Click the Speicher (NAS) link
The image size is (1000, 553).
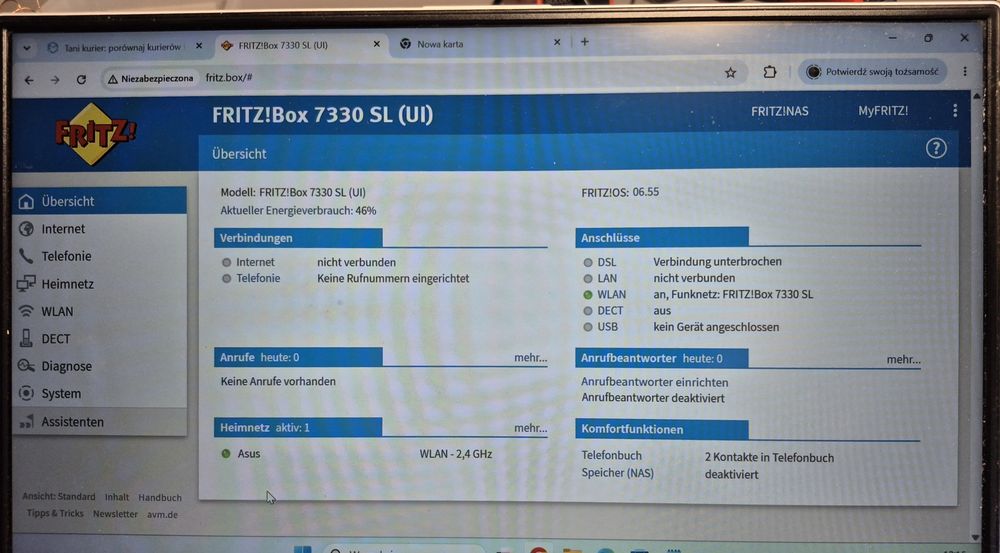click(x=617, y=473)
